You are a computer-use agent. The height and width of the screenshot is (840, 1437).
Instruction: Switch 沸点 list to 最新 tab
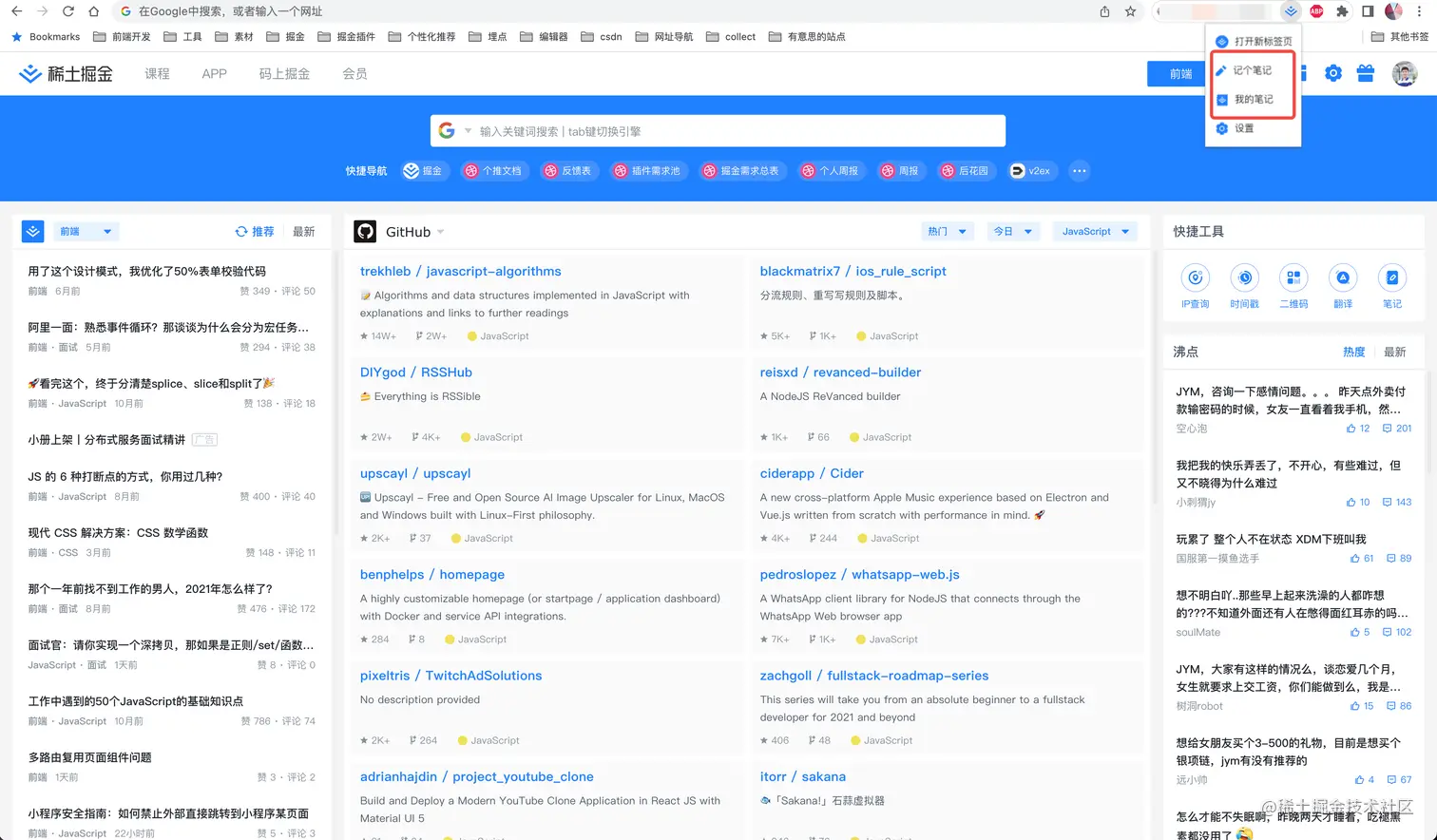coord(1394,352)
